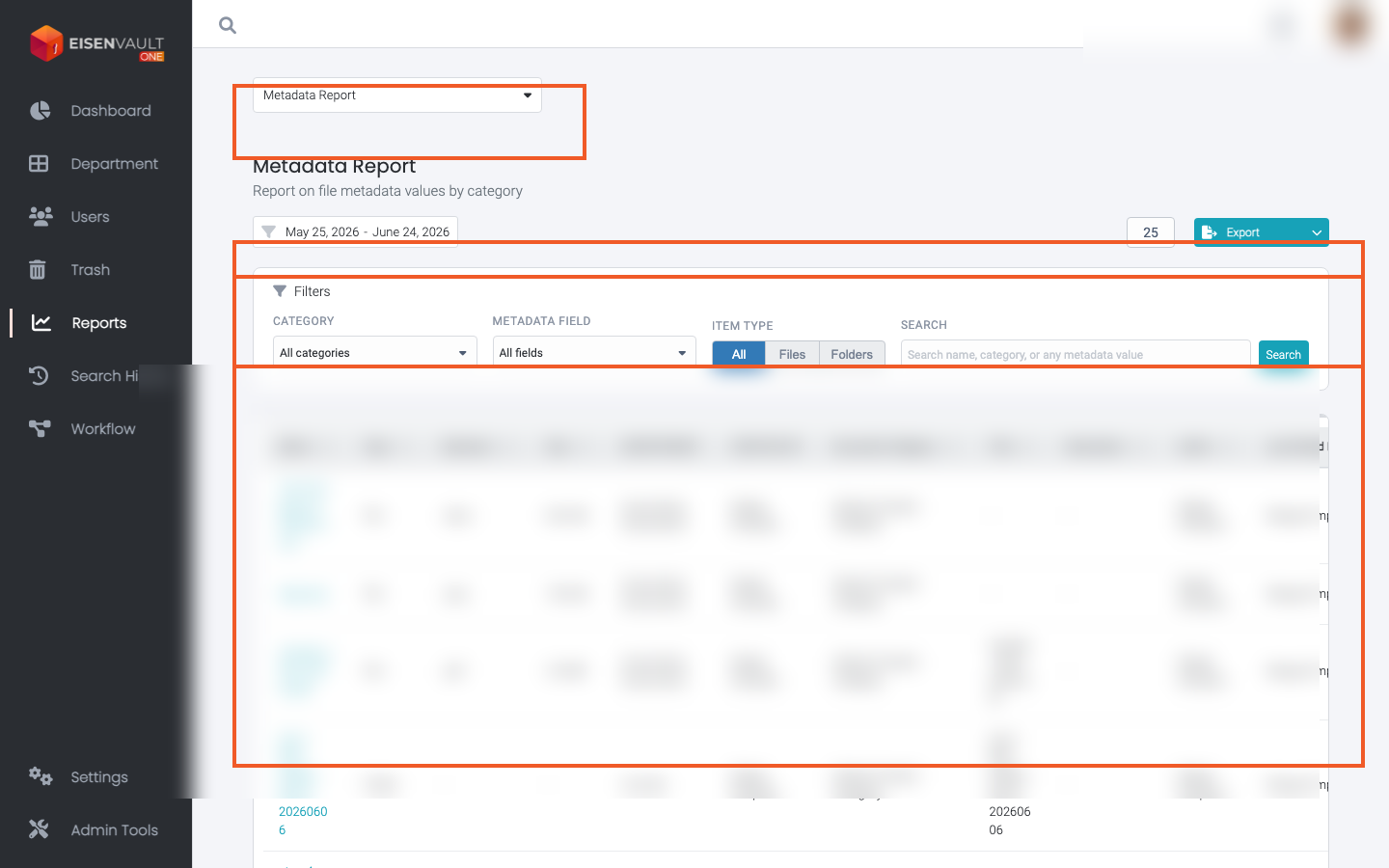The height and width of the screenshot is (868, 1389).
Task: Click the Trash bin icon
Action: click(38, 270)
